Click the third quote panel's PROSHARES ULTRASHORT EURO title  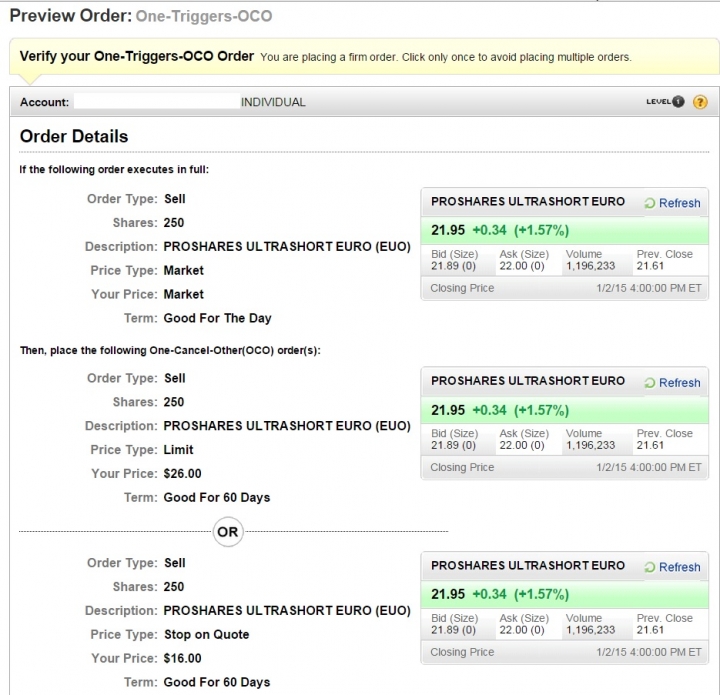point(528,565)
